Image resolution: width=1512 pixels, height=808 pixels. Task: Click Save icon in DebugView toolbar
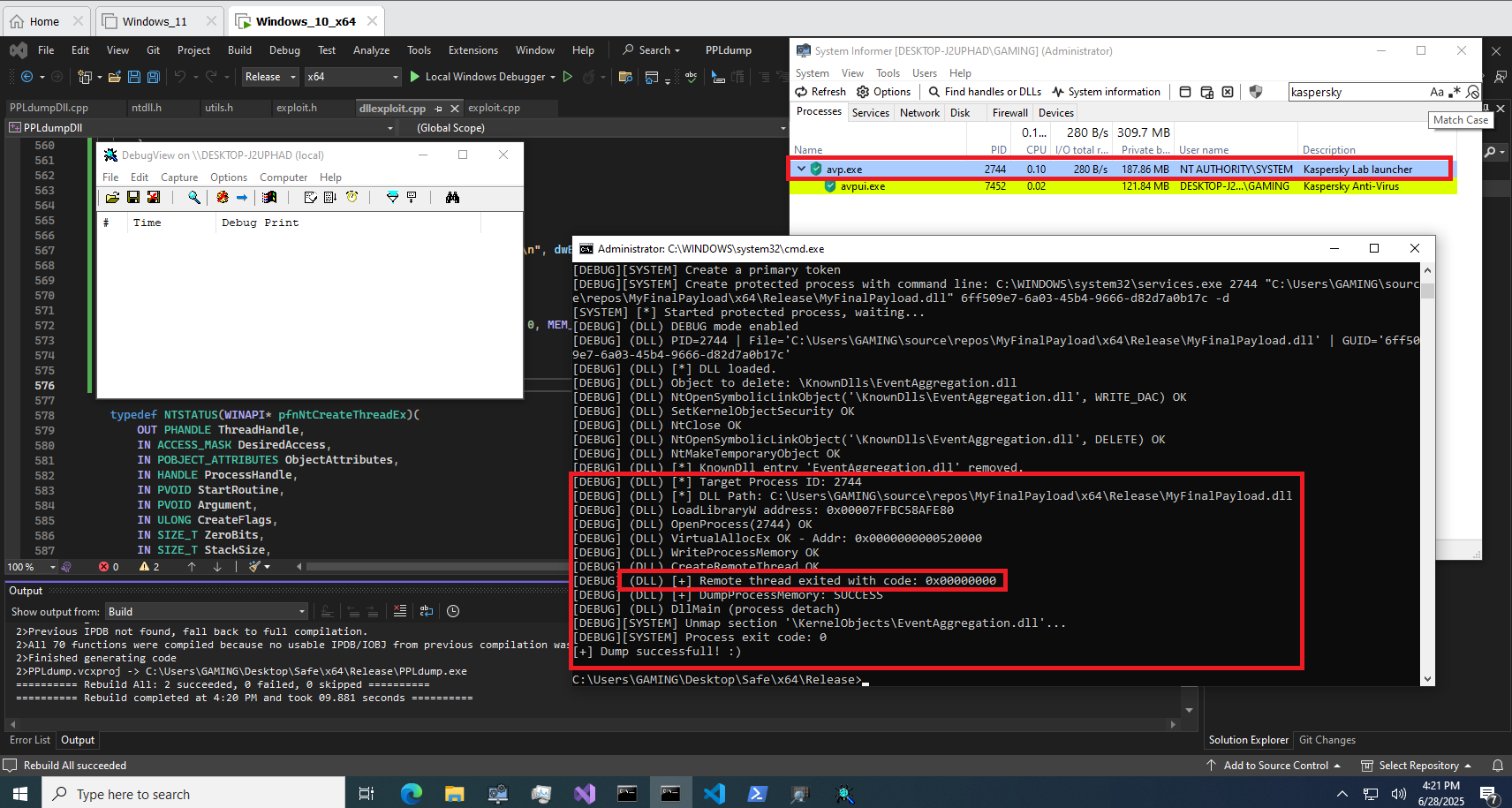pyautogui.click(x=133, y=198)
